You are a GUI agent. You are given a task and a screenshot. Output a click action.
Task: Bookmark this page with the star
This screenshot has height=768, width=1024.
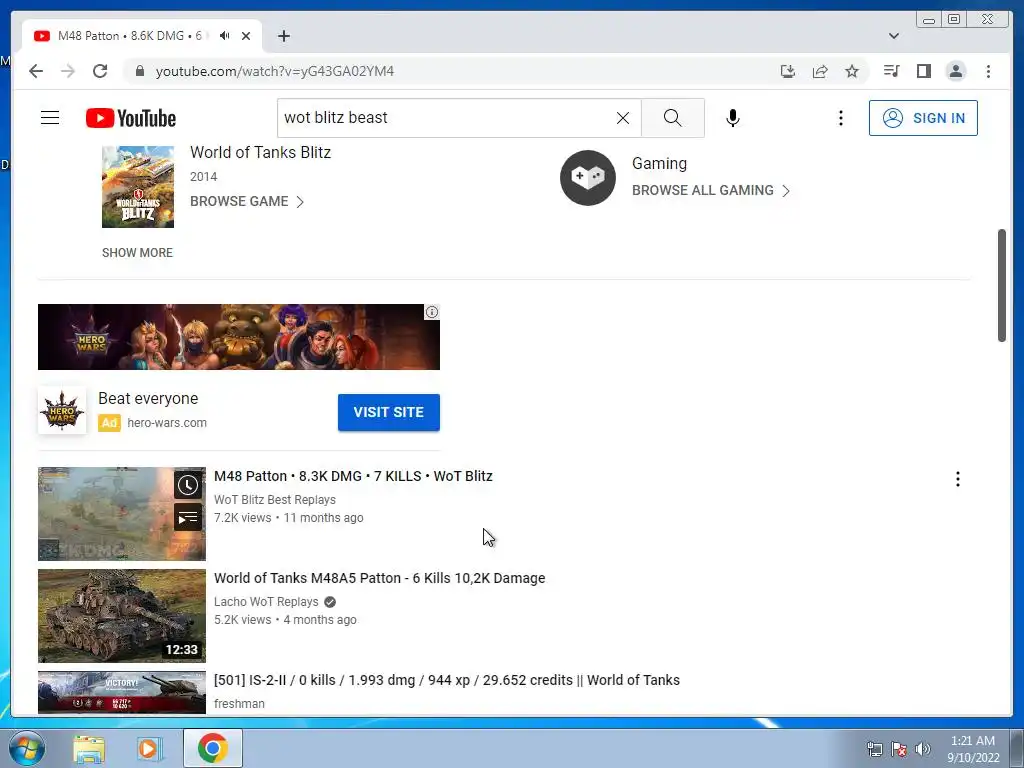pos(852,71)
